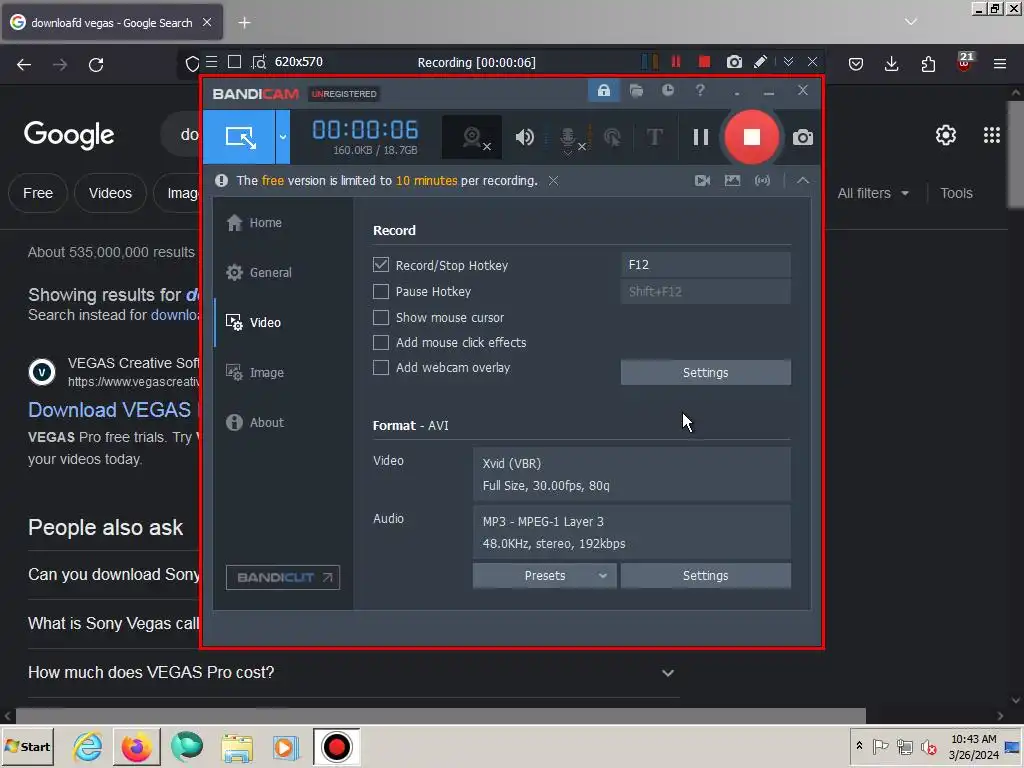The width and height of the screenshot is (1024, 768).
Task: Reload the Firefox page
Action: click(96, 65)
